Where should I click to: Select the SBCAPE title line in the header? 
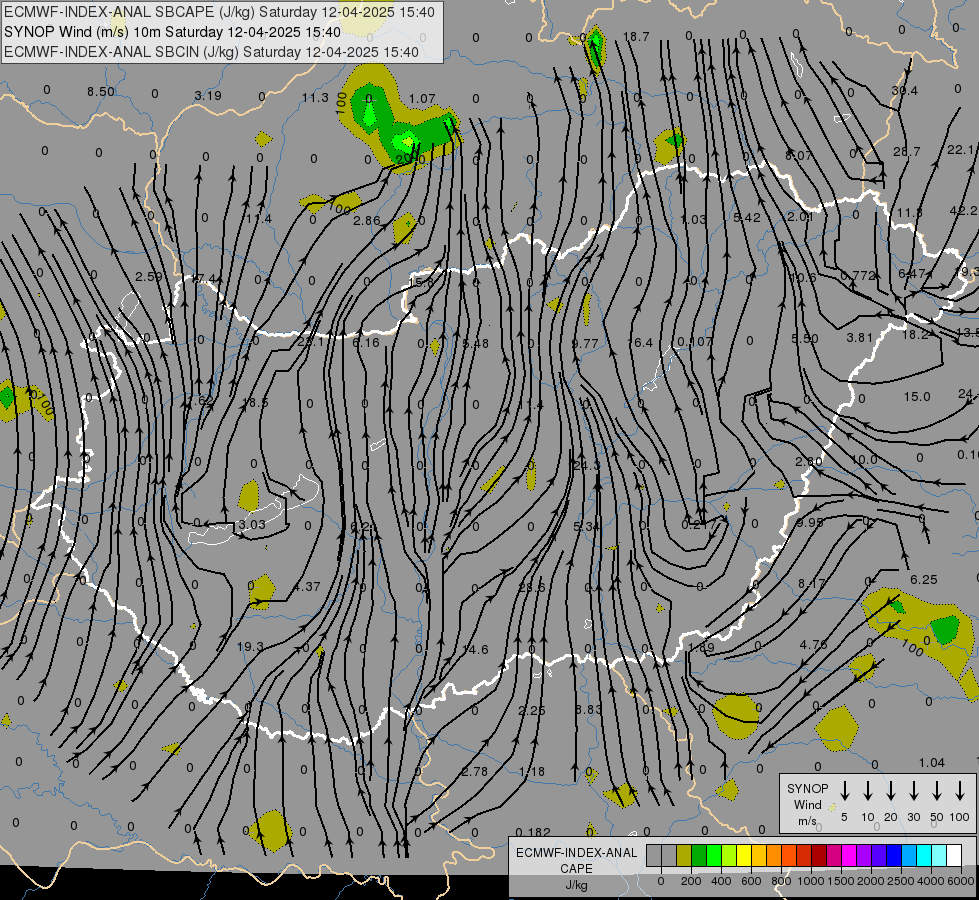click(219, 12)
